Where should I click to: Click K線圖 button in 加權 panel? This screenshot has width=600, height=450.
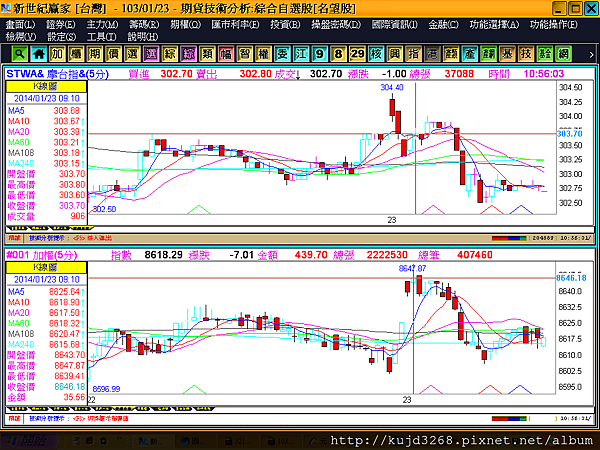(x=46, y=267)
